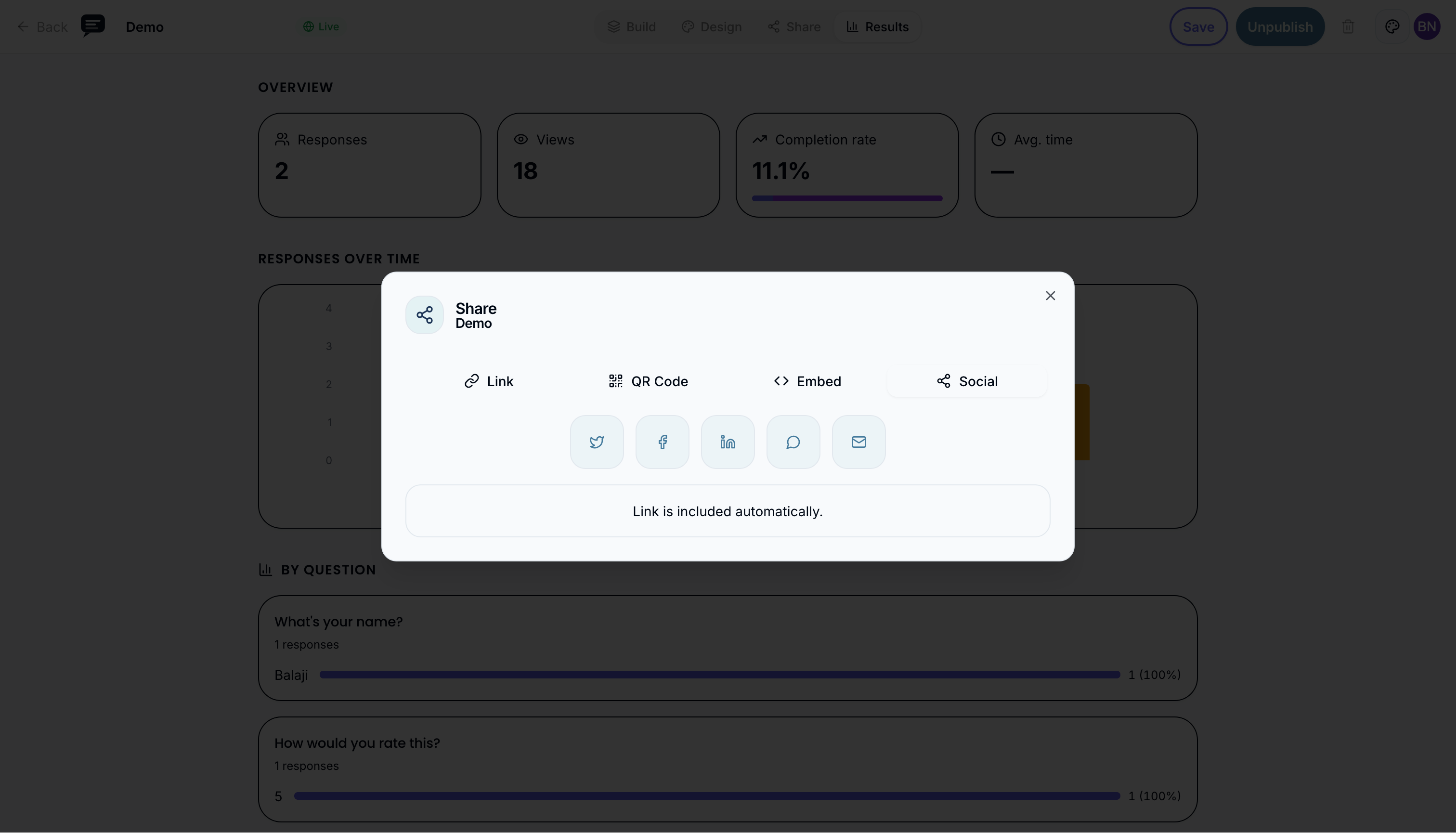This screenshot has width=1456, height=833.
Task: Open the QR Code tab
Action: click(648, 381)
